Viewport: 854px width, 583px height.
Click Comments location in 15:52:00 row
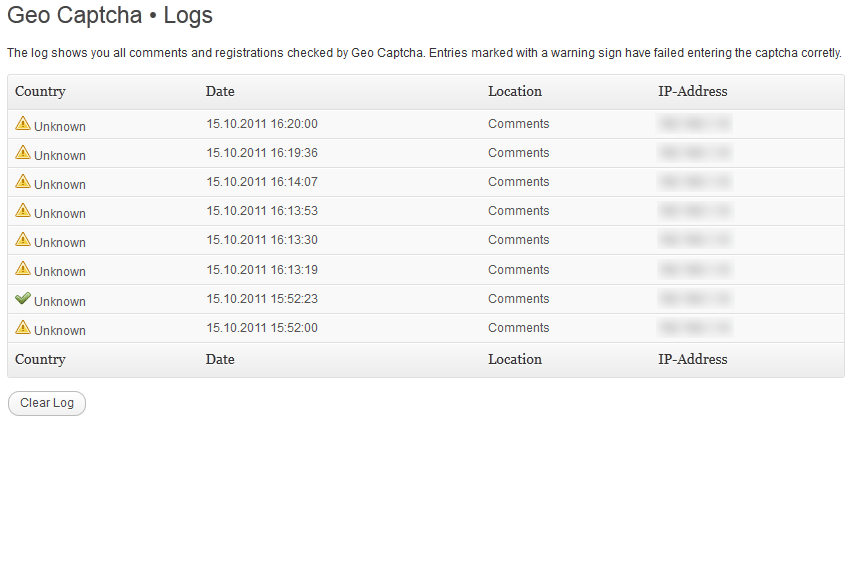(518, 327)
